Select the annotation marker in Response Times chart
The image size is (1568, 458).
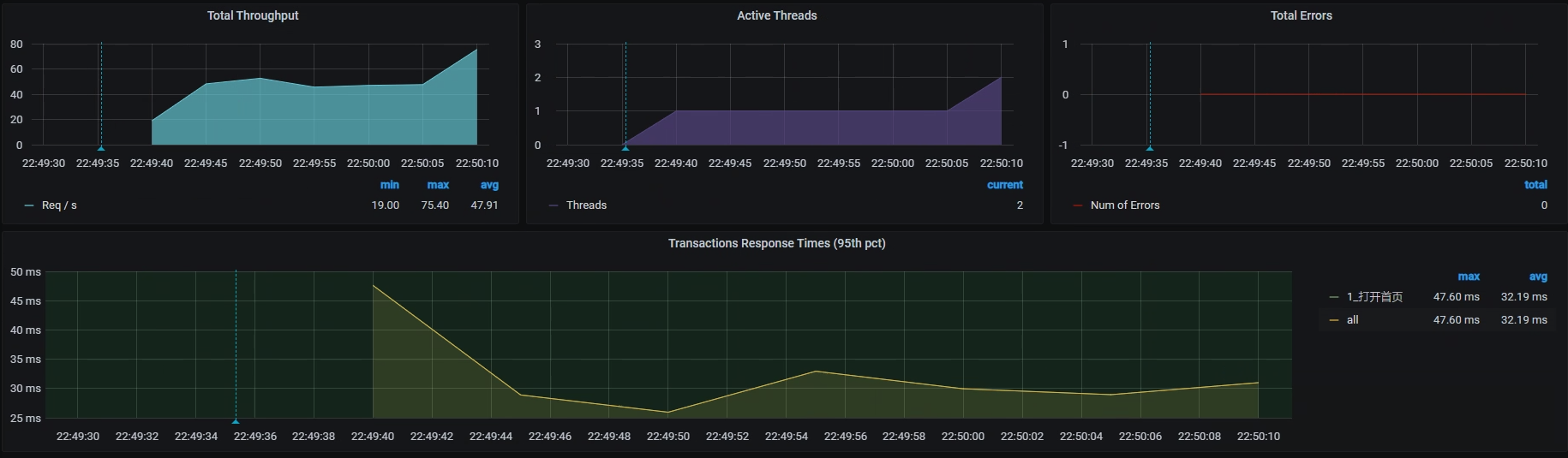click(x=236, y=420)
